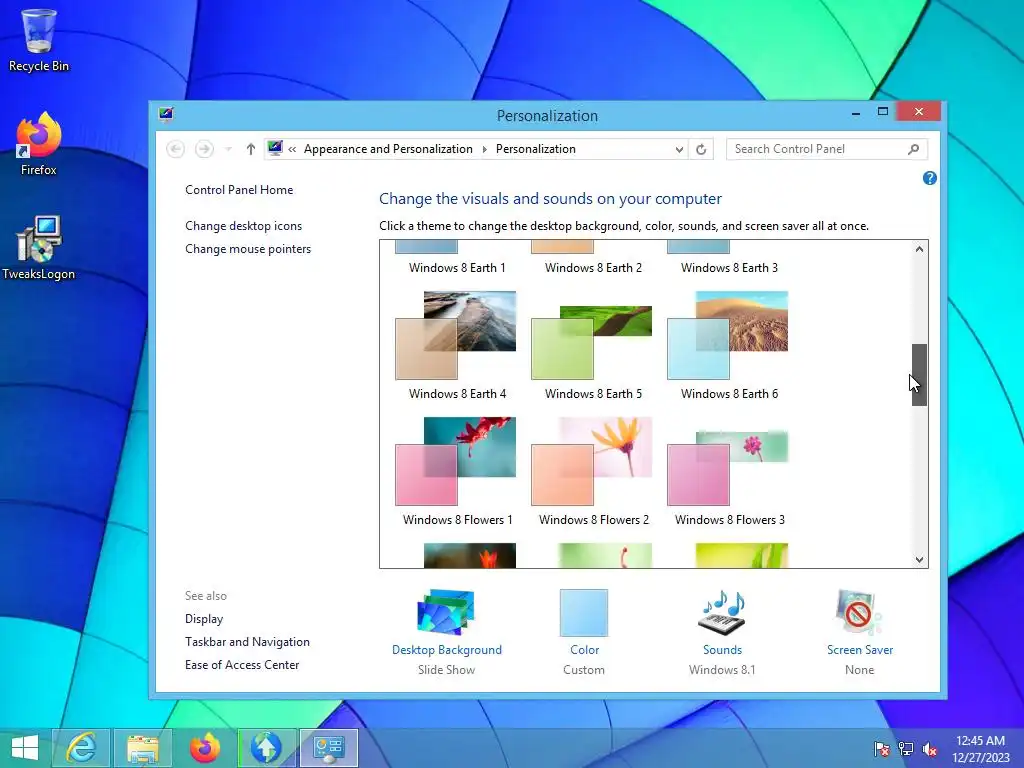Image resolution: width=1024 pixels, height=768 pixels.
Task: Click the Sounds link text
Action: (722, 650)
